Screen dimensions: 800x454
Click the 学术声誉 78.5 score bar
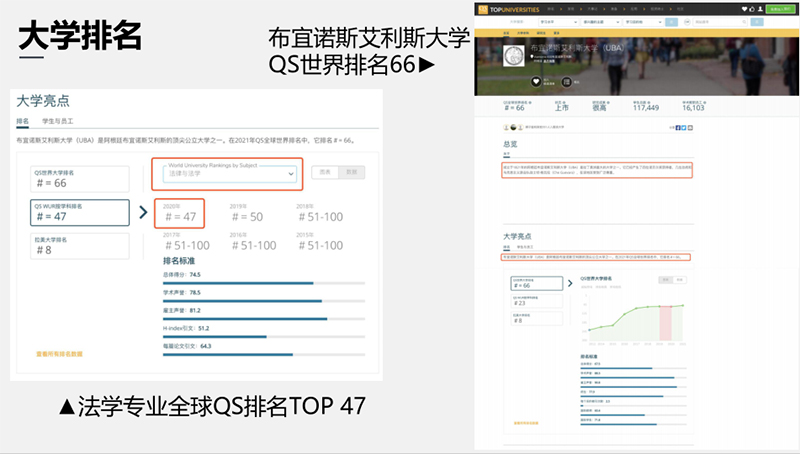click(264, 301)
